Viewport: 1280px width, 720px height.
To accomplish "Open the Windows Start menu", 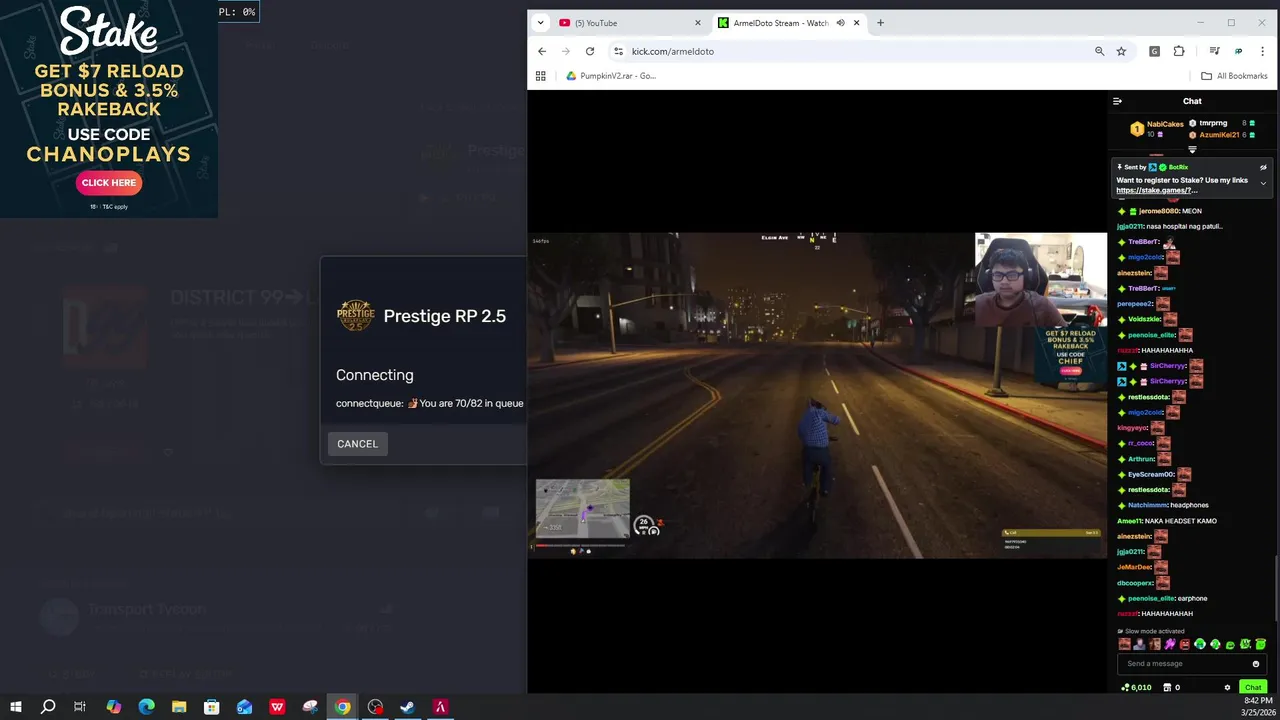I will pos(15,707).
